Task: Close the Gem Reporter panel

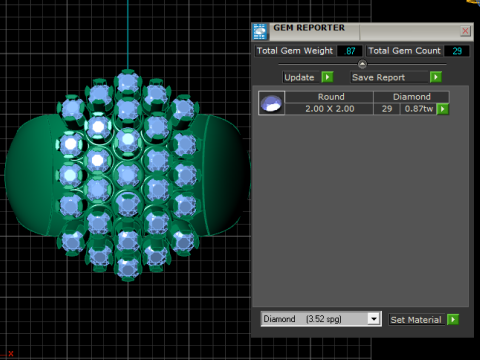Action: pyautogui.click(x=465, y=31)
